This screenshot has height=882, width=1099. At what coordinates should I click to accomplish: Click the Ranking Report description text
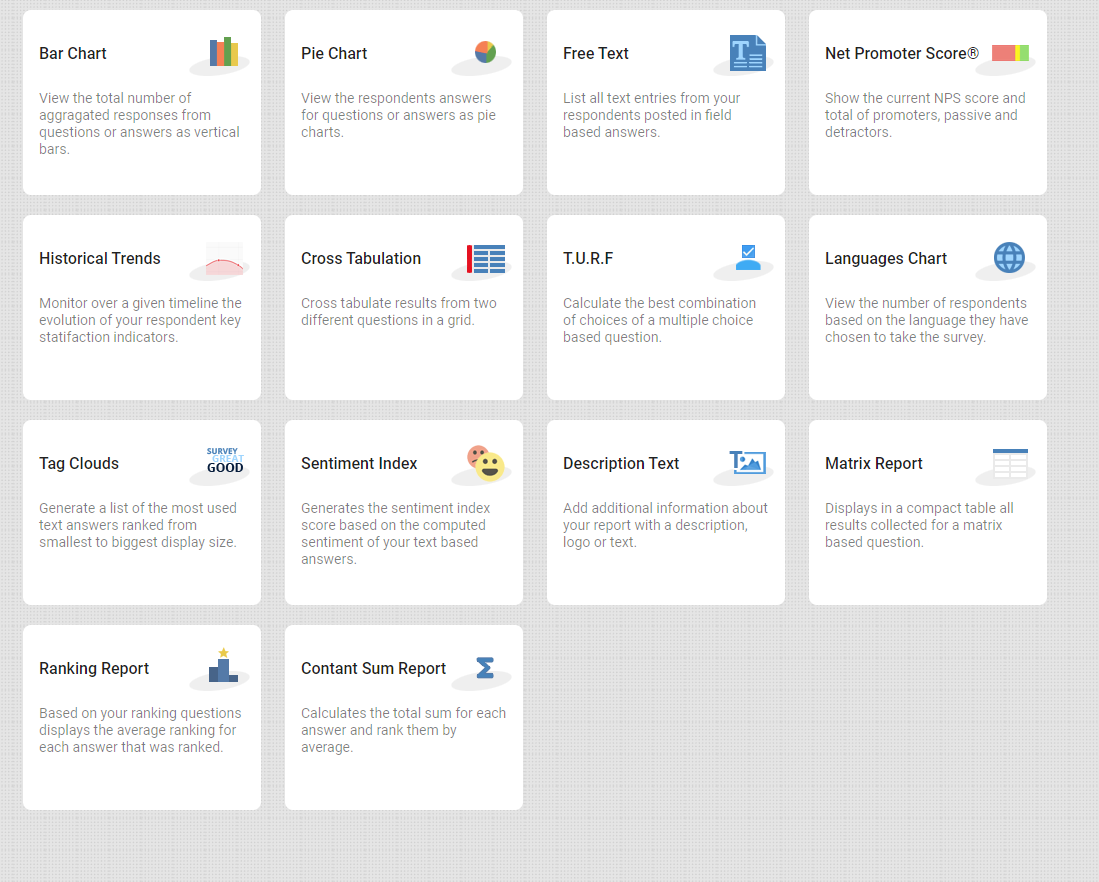click(x=140, y=730)
